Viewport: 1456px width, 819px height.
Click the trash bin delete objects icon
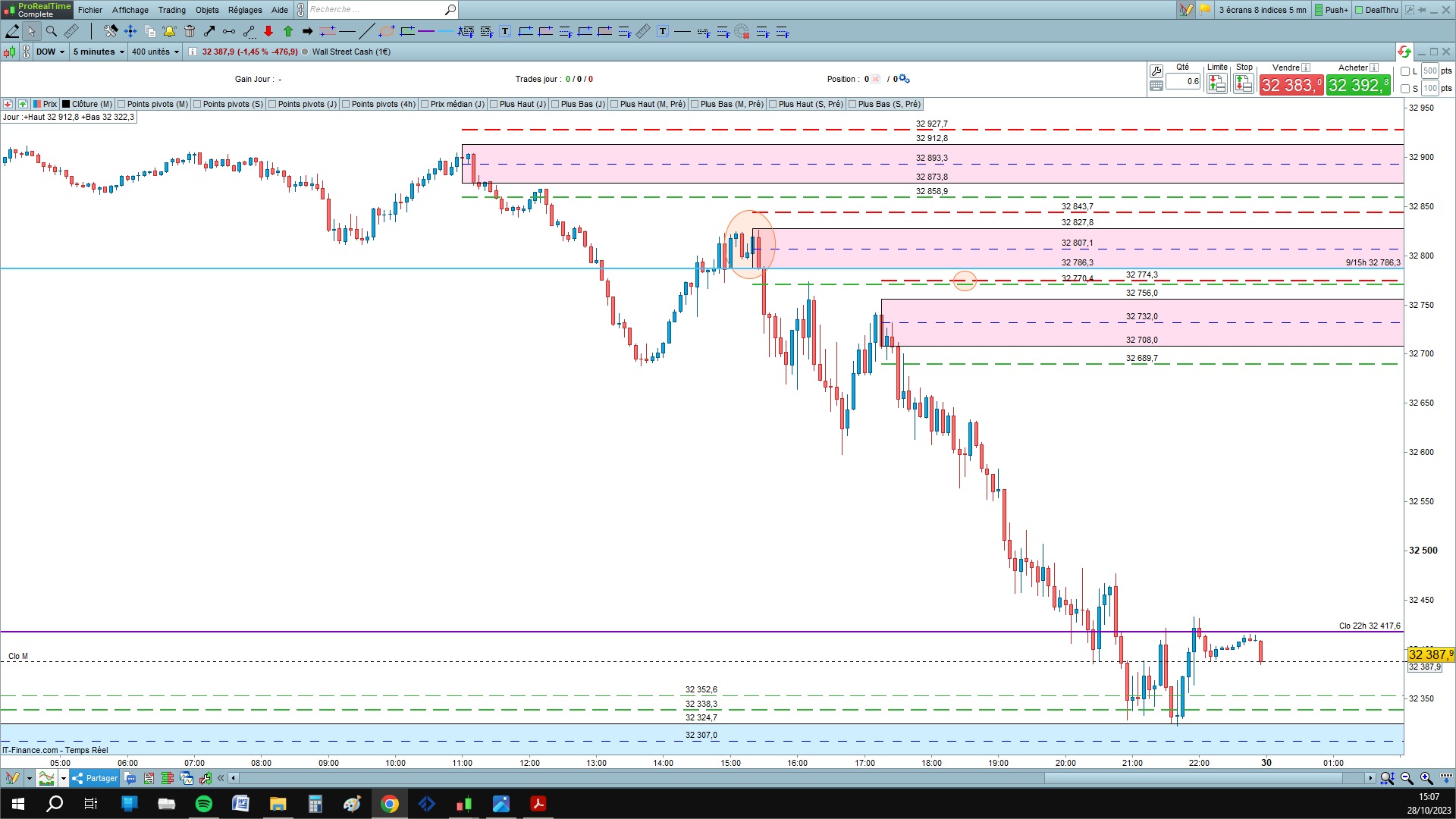click(190, 31)
